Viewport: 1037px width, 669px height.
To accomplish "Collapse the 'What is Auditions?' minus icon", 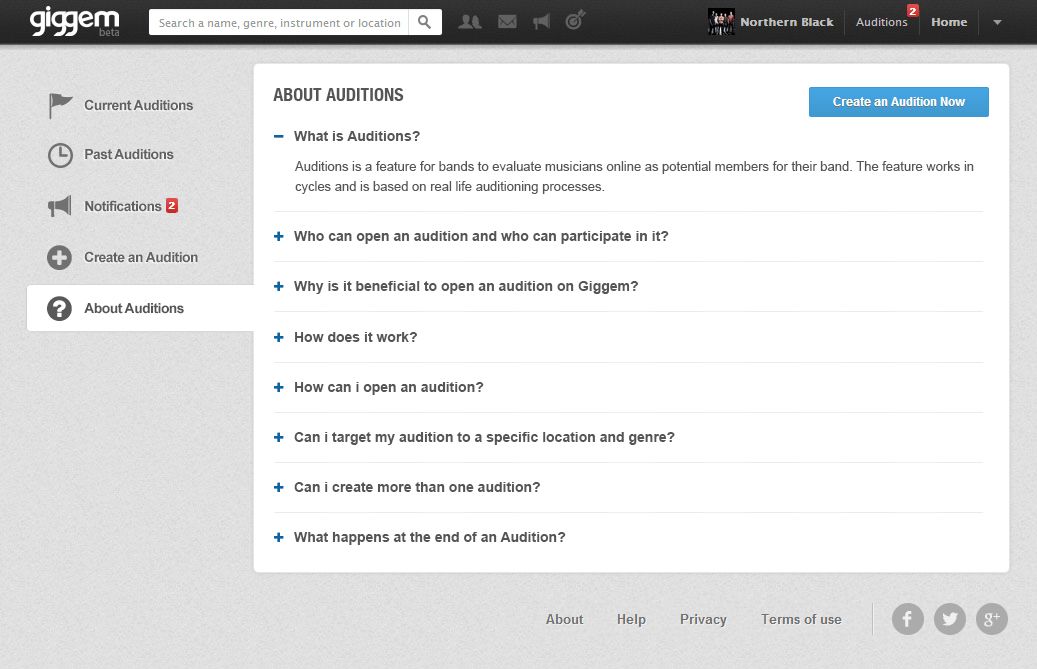I will click(278, 136).
